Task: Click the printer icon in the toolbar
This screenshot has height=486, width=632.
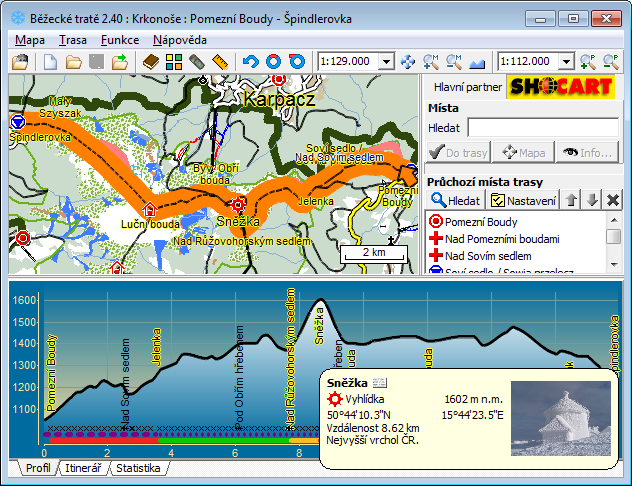Action: [20, 62]
